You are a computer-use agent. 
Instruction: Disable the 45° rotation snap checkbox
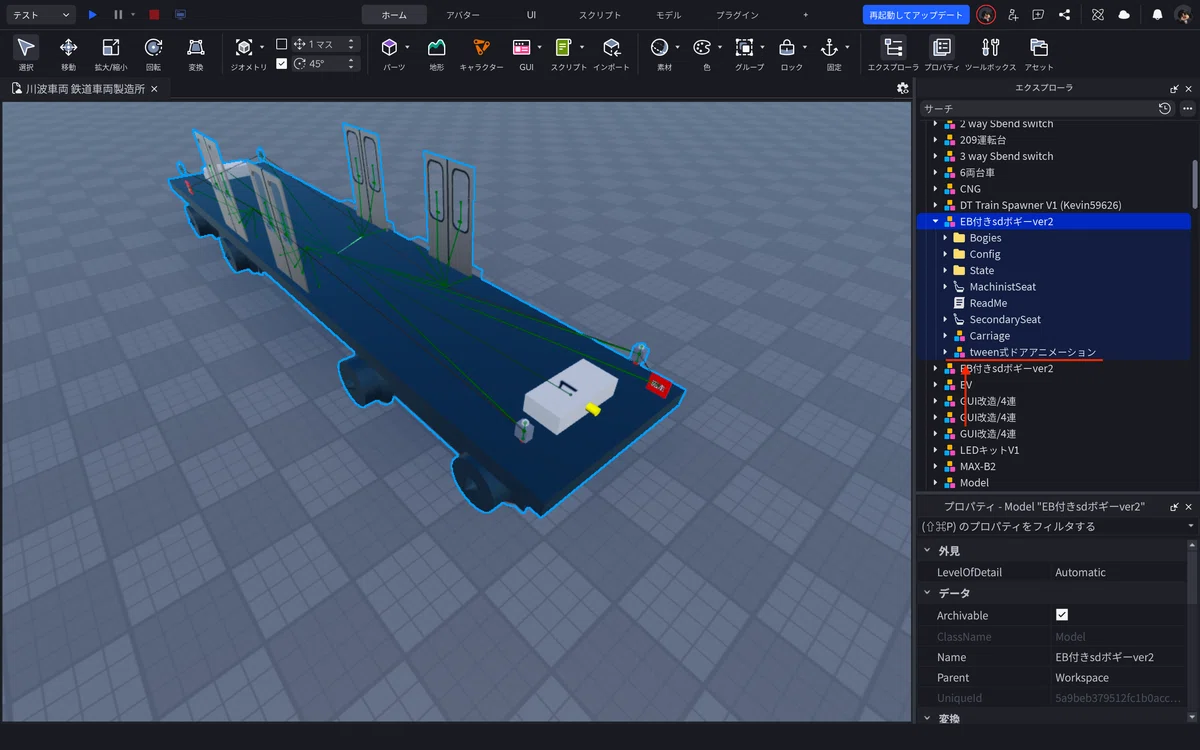(x=281, y=63)
